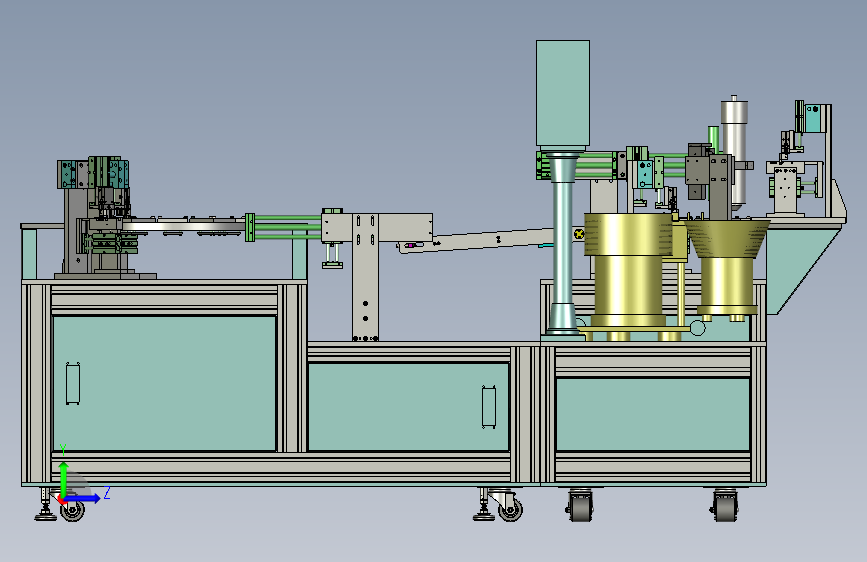
Task: Click the blue Z axis arrow of the triad
Action: (x=84, y=498)
